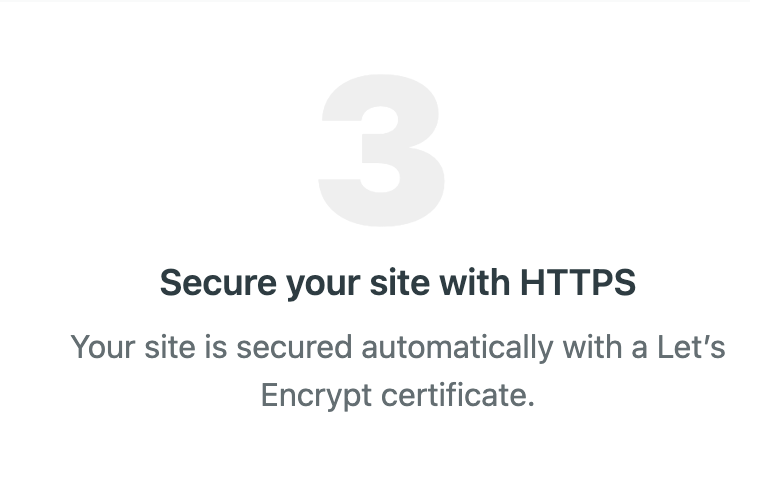Screen dimensions: 772x488
Task: Click the 'Secure your site with HTTPS' heading
Action: (x=398, y=283)
